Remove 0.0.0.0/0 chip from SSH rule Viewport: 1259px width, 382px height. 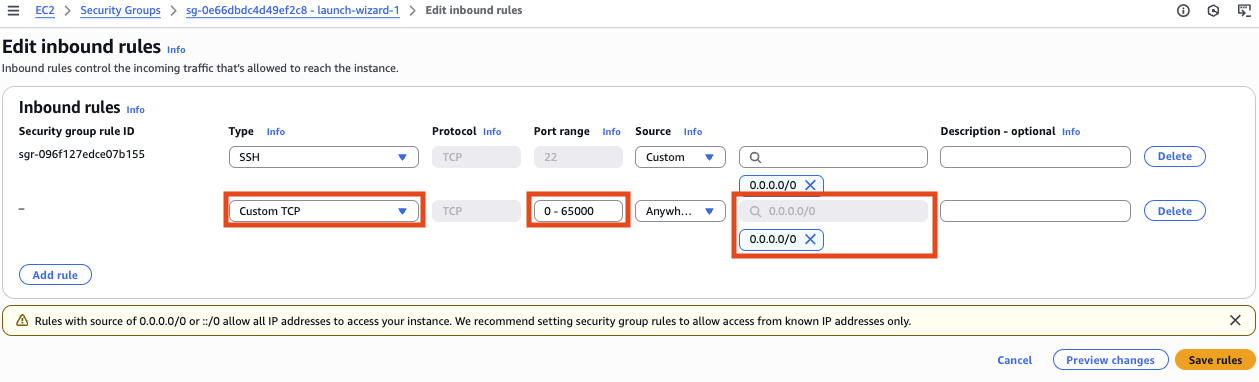point(810,184)
